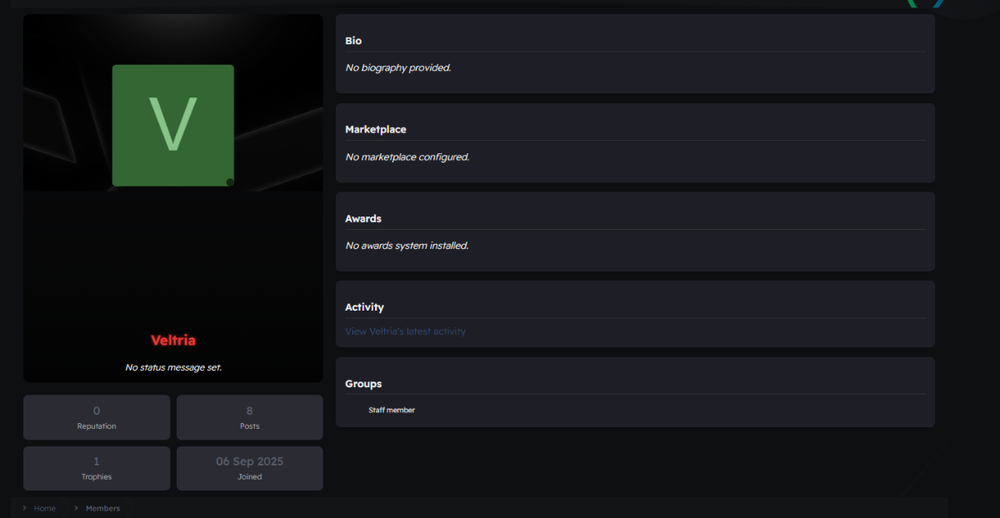Open the Reputation stat box
The height and width of the screenshot is (518, 1000).
point(96,417)
